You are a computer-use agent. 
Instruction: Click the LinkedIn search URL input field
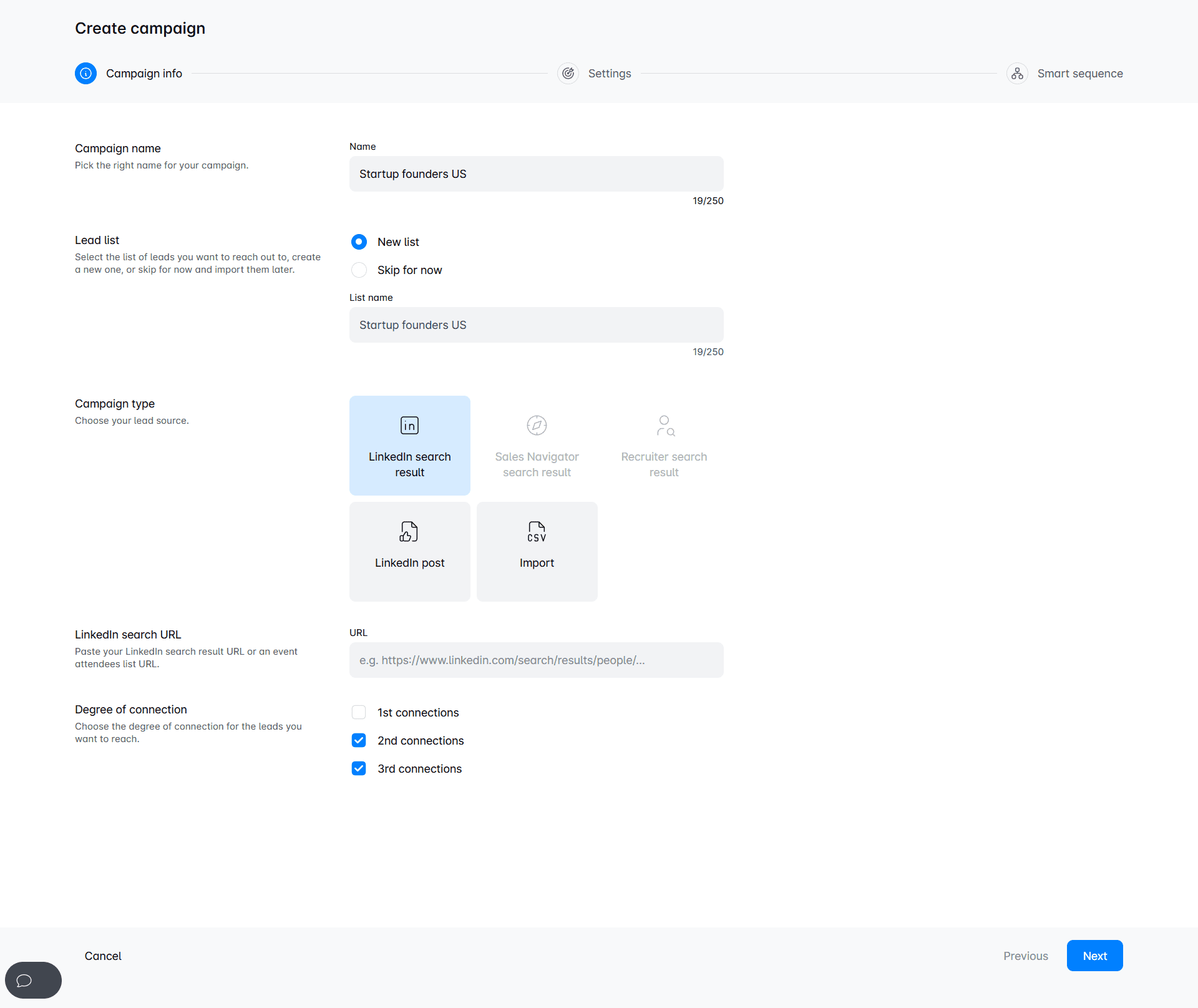(537, 660)
